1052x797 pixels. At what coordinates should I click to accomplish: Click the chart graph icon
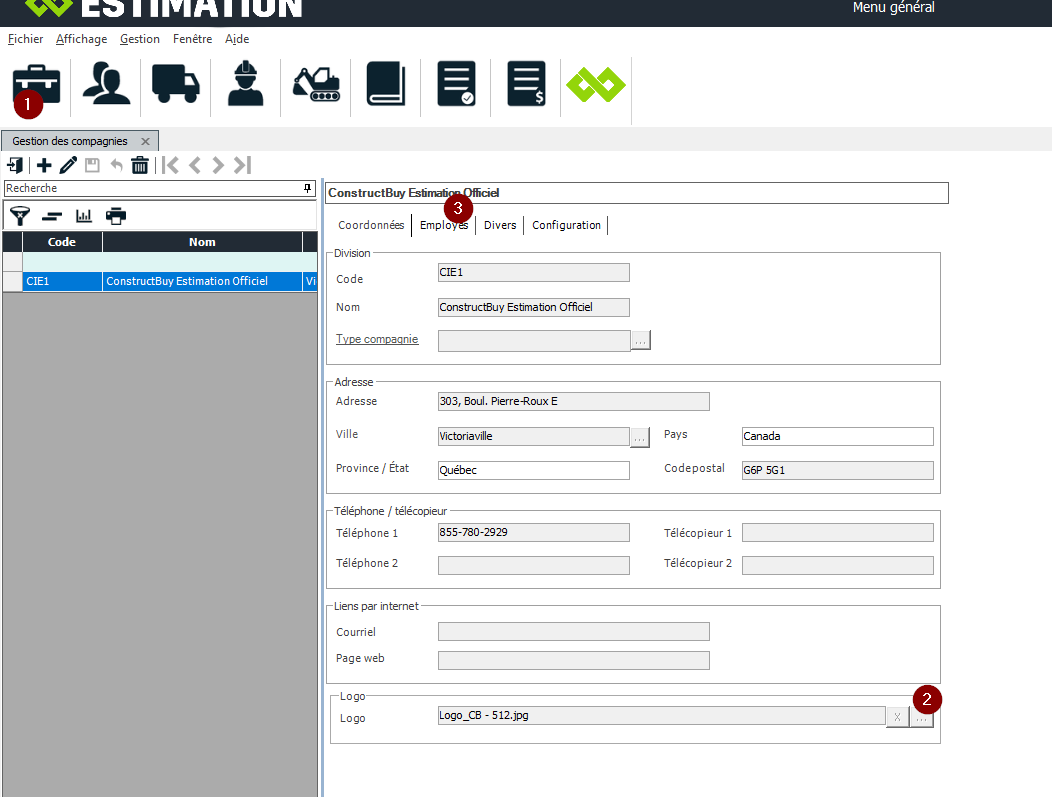[84, 216]
